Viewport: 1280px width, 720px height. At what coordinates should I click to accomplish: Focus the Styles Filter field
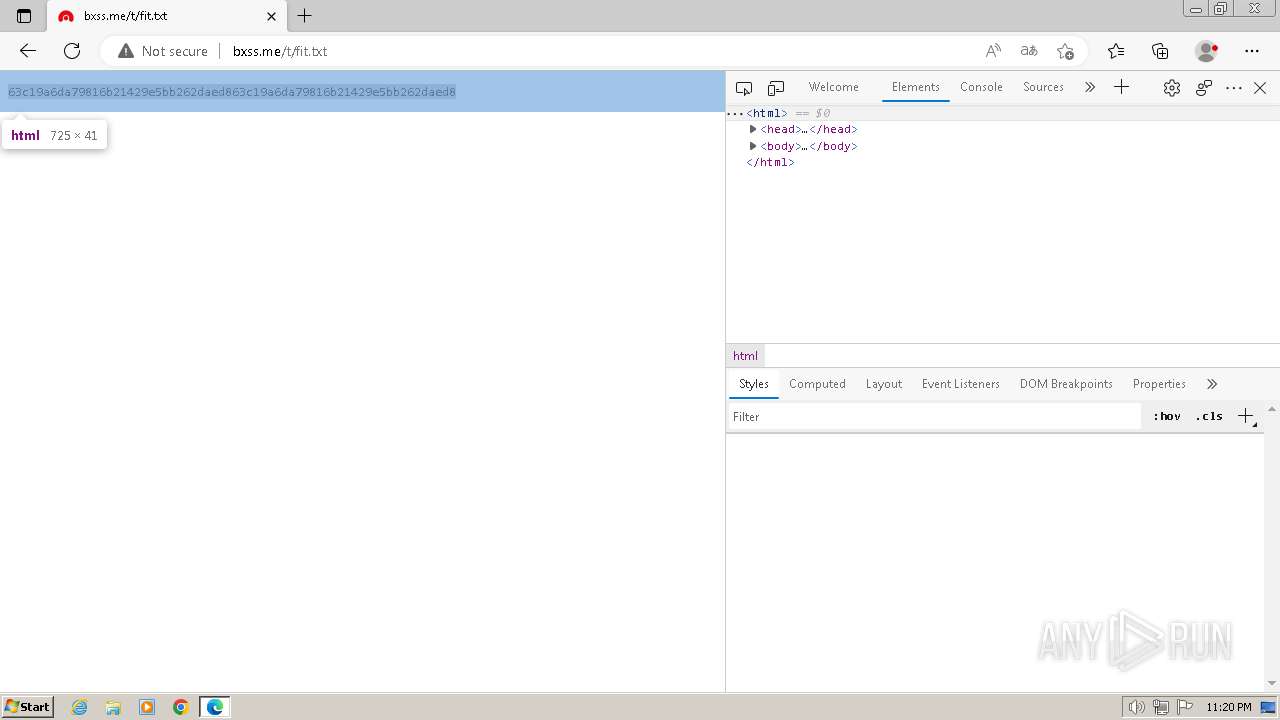[934, 417]
